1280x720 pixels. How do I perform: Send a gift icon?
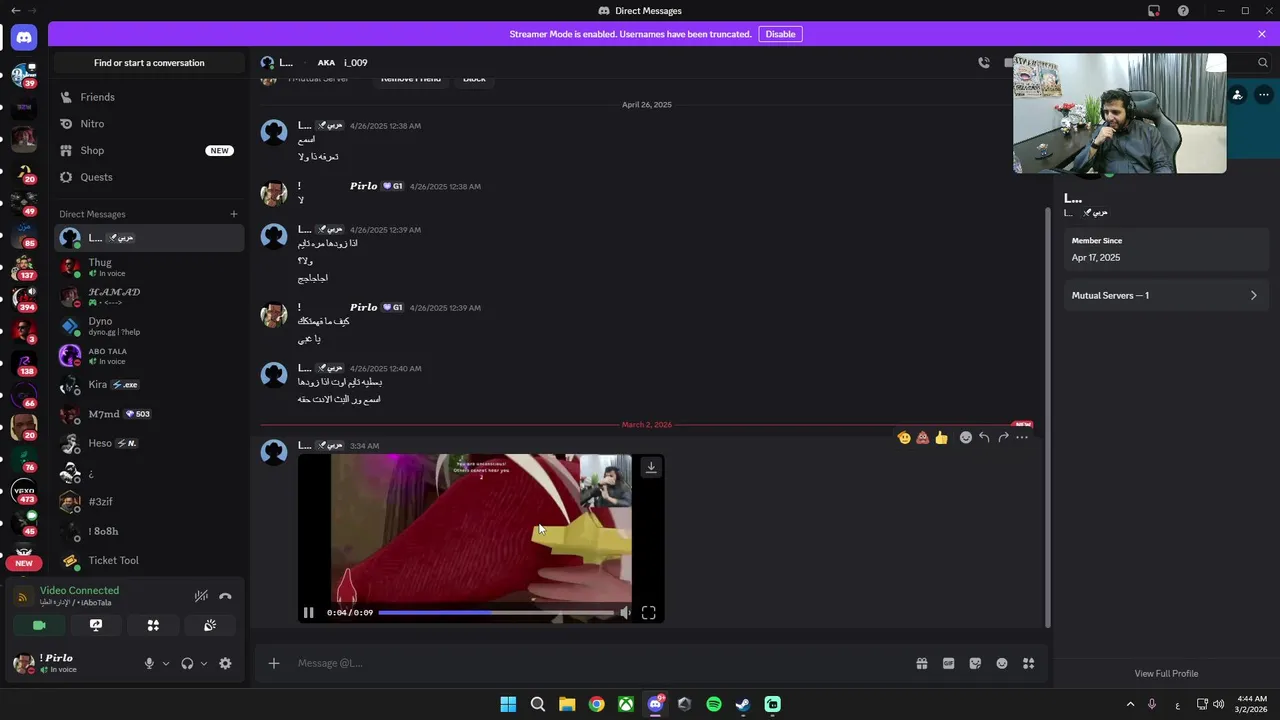921,663
